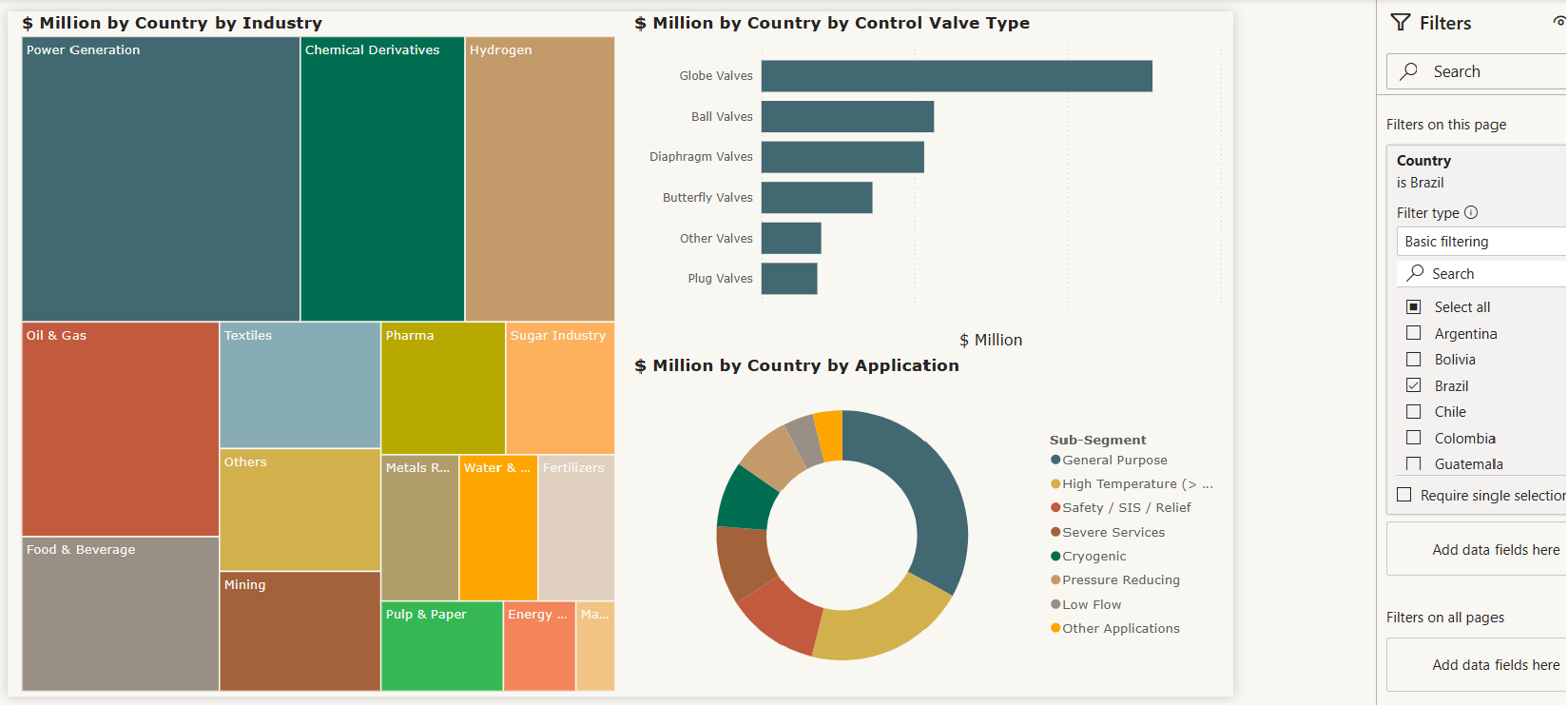Check the Argentina country checkbox
Image resolution: width=1568 pixels, height=707 pixels.
point(1414,334)
